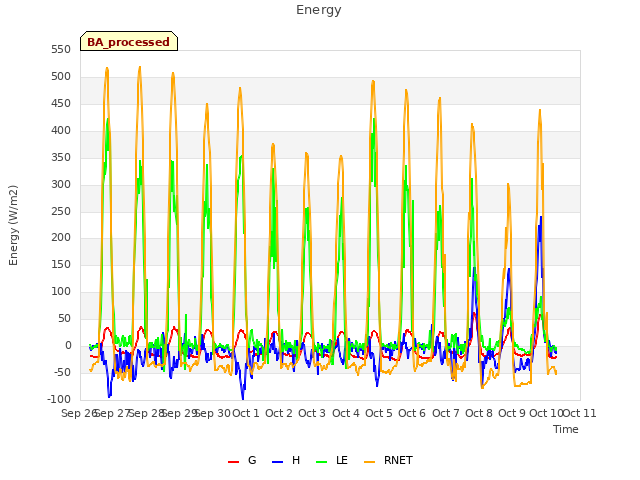Click the Oct 6 x-axis date label
This screenshot has height=480, width=640.
(x=412, y=413)
